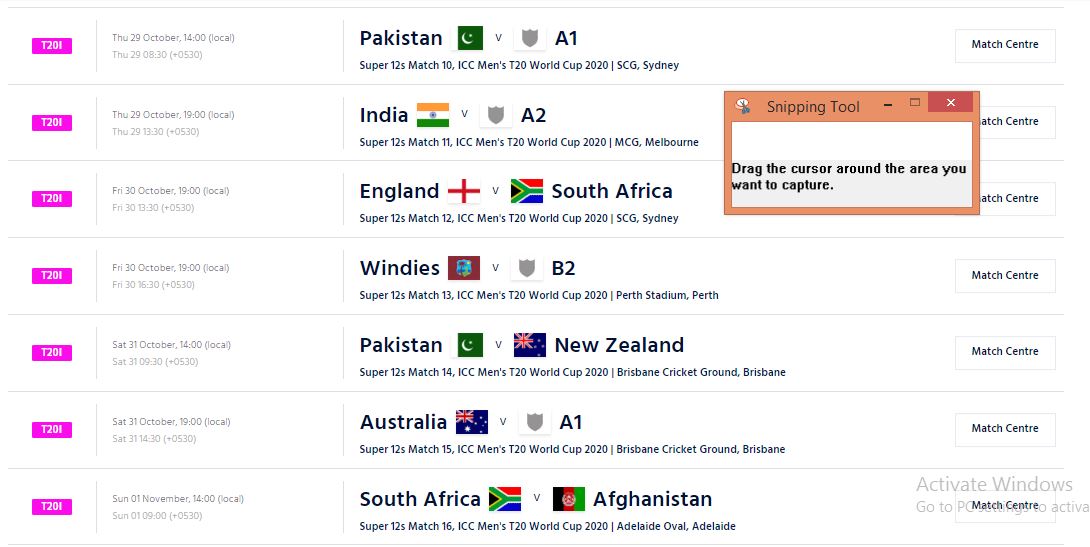The image size is (1090, 547).
Task: Click the India flag icon
Action: (x=433, y=115)
